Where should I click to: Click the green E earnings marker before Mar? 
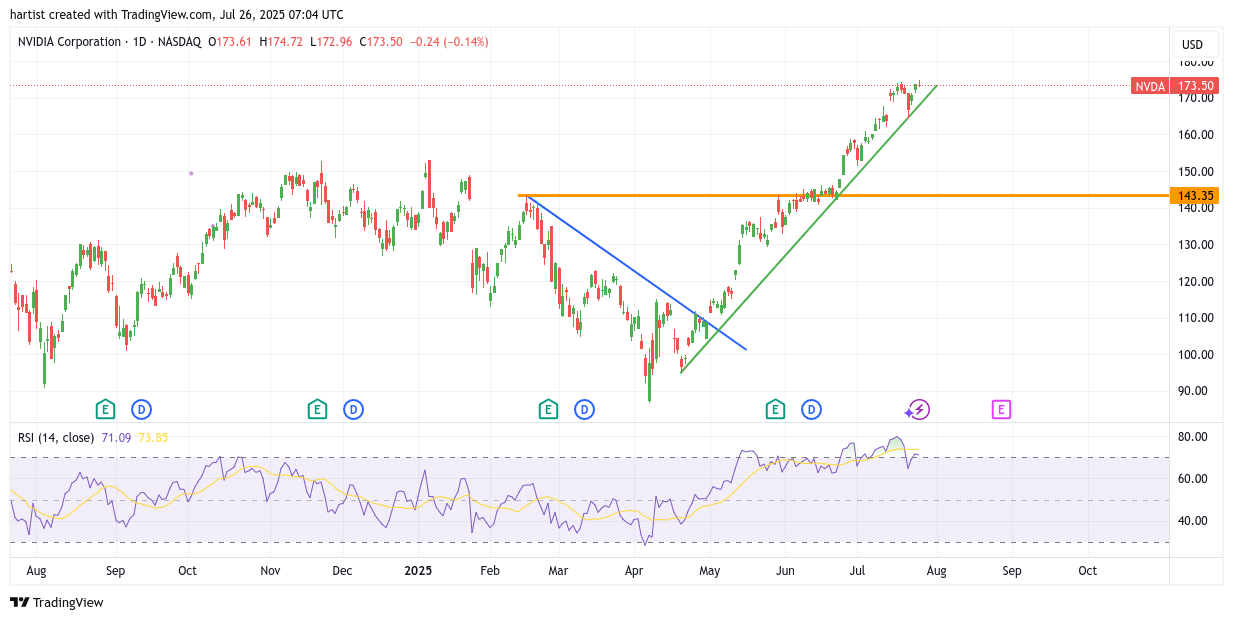(548, 409)
